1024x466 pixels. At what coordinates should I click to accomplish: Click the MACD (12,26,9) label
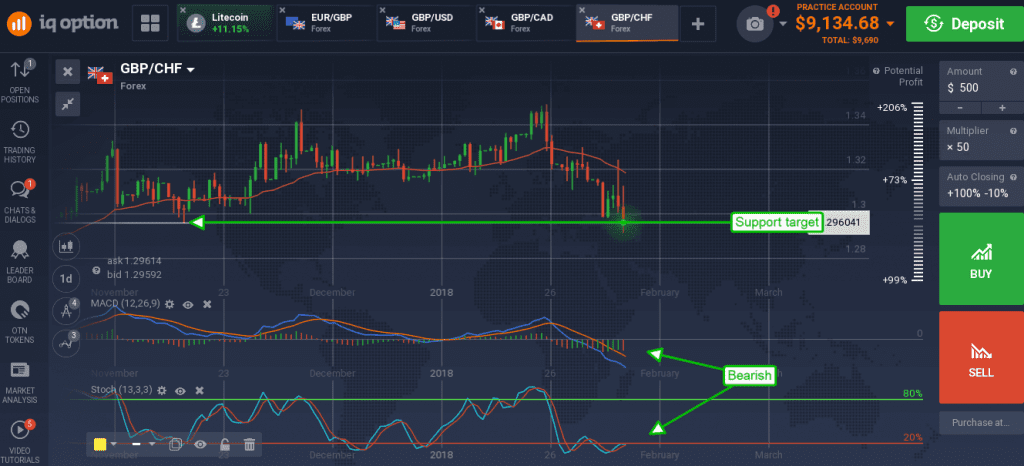[125, 304]
